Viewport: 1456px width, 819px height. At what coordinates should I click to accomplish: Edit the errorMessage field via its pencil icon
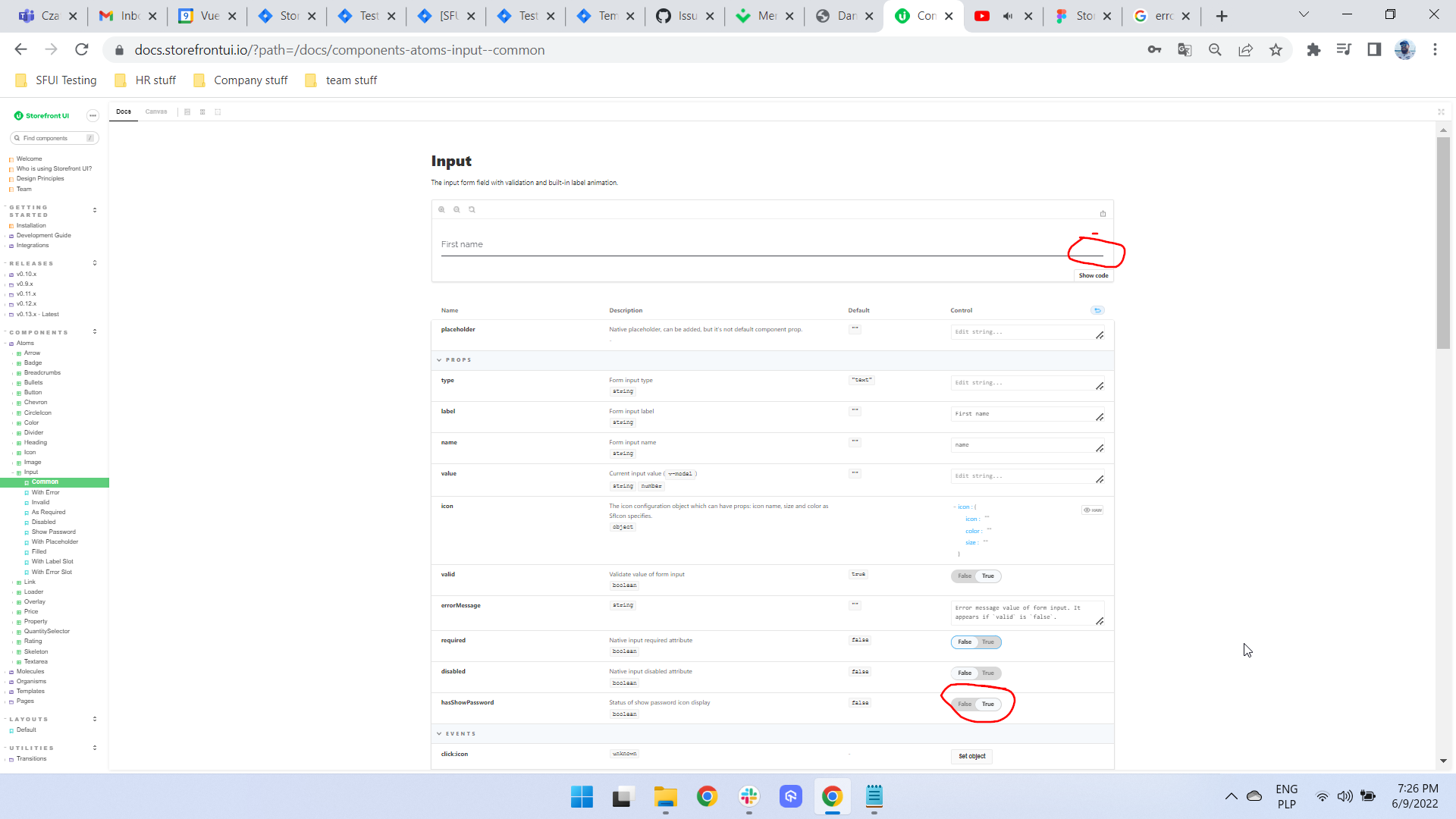pyautogui.click(x=1101, y=620)
